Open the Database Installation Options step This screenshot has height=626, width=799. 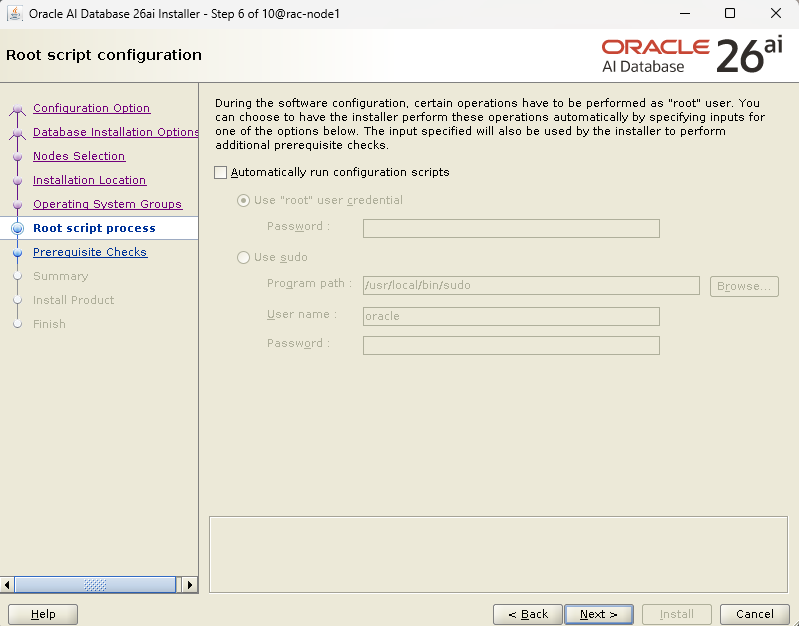point(116,132)
